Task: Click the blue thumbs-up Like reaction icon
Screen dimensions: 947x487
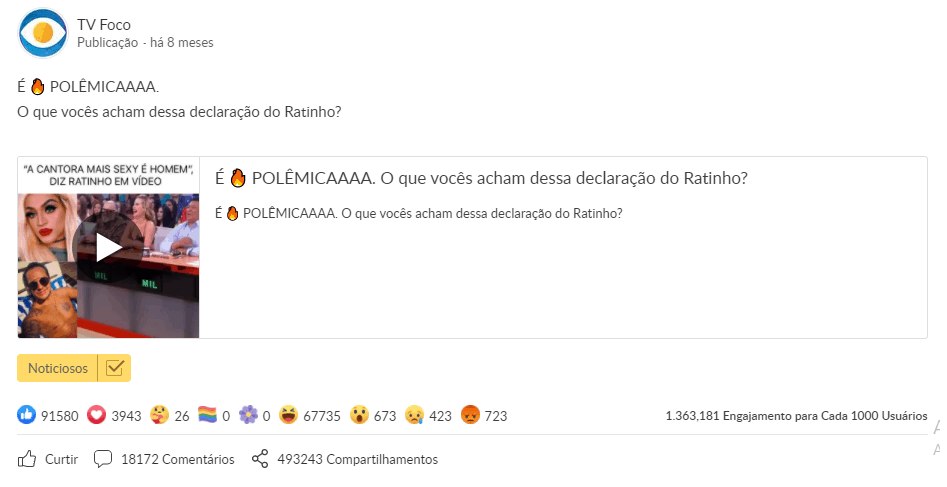Action: click(x=26, y=416)
